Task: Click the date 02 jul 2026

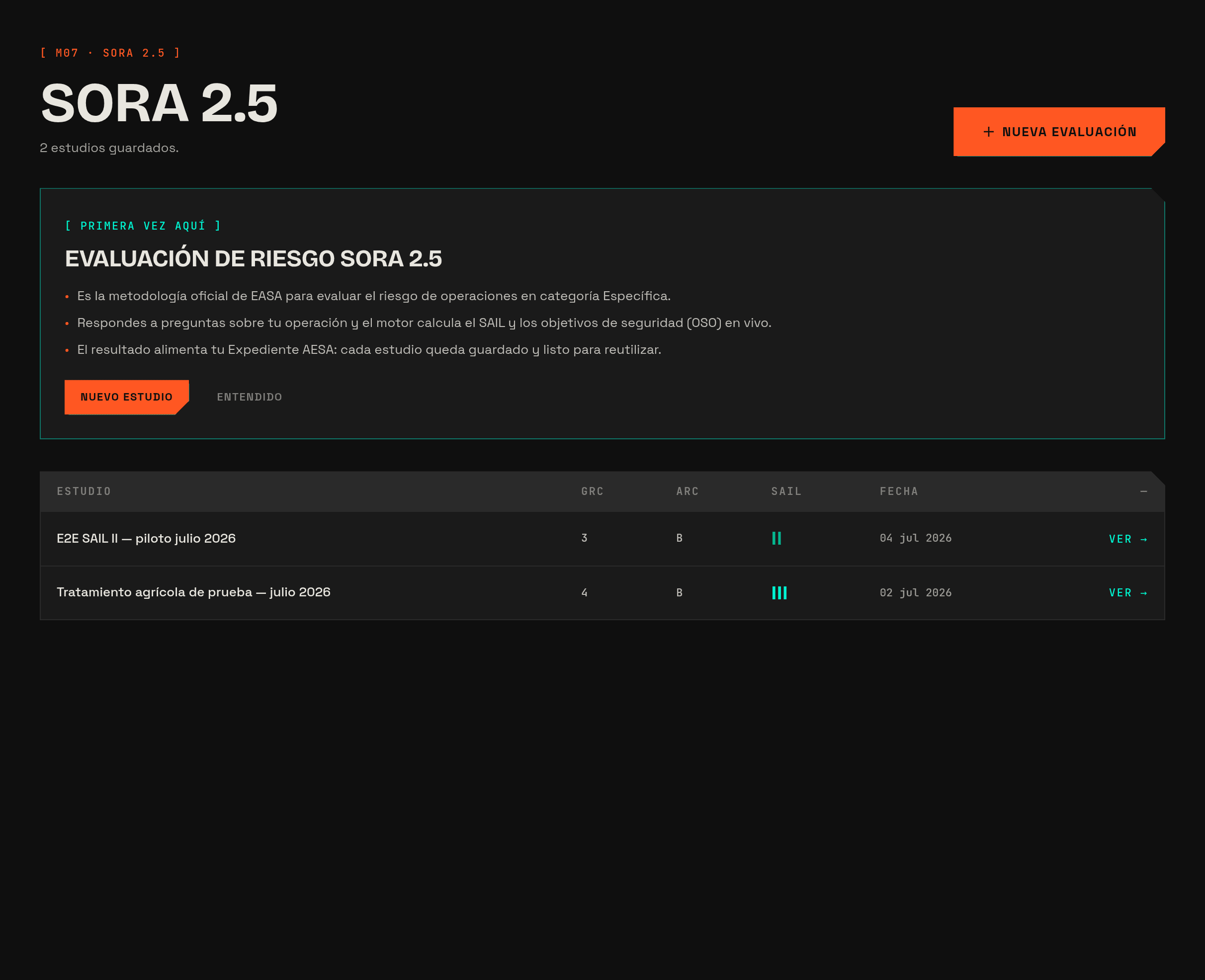Action: (915, 593)
